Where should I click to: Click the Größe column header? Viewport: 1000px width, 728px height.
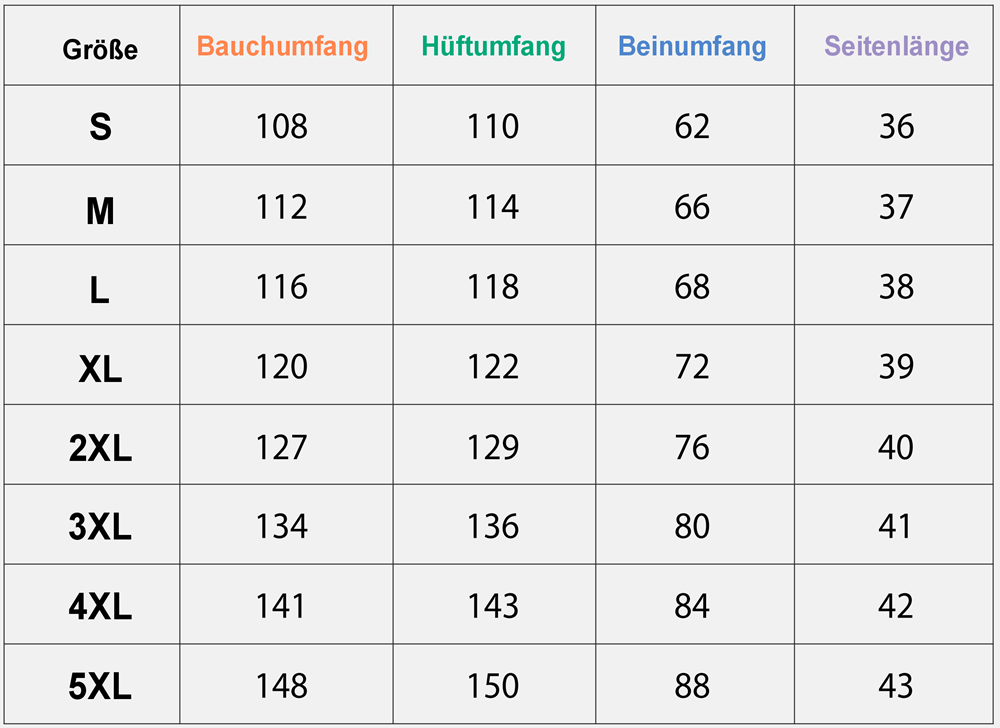[x=100, y=49]
